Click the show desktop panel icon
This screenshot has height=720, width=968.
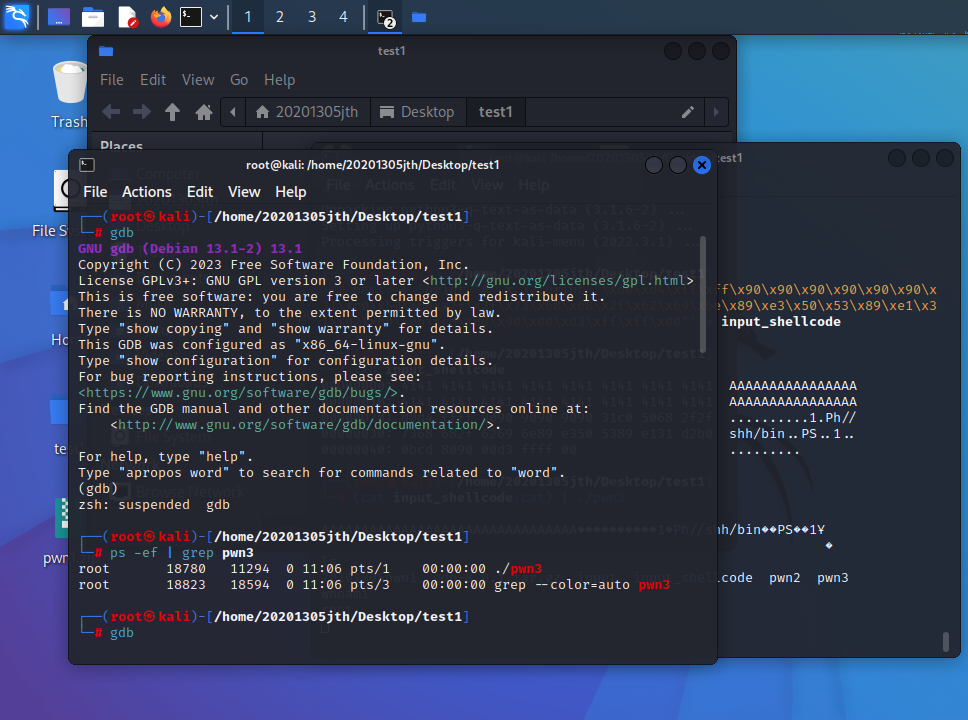[59, 17]
